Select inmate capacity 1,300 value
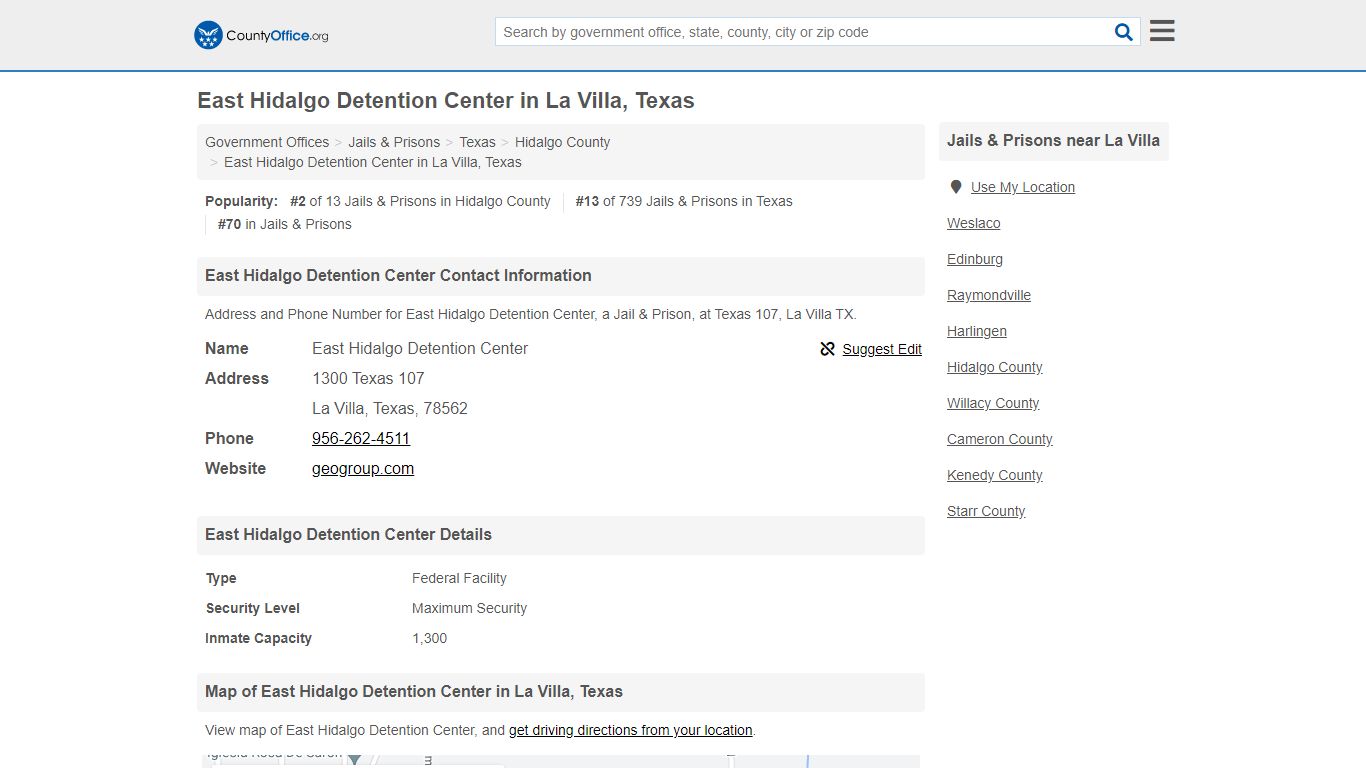 click(430, 638)
